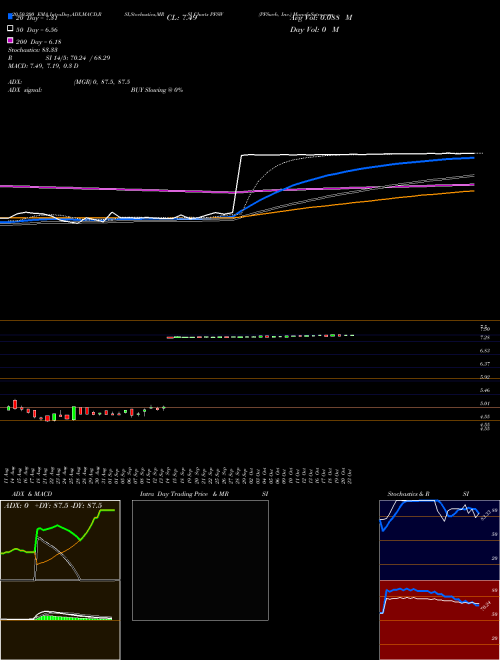Click the 'MACD: 7.49, 7.19, 0.3 D' reading
Viewport: 500px width, 660px height.
43,66
